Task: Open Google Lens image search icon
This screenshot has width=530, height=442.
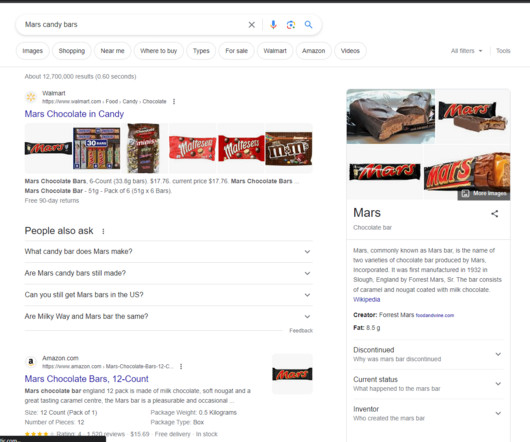Action: tap(291, 25)
